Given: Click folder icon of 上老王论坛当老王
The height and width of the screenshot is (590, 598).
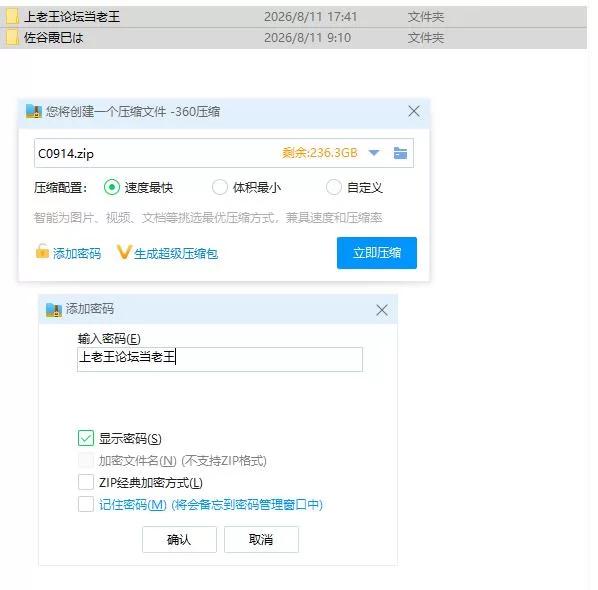Looking at the screenshot, I should pos(12,16).
